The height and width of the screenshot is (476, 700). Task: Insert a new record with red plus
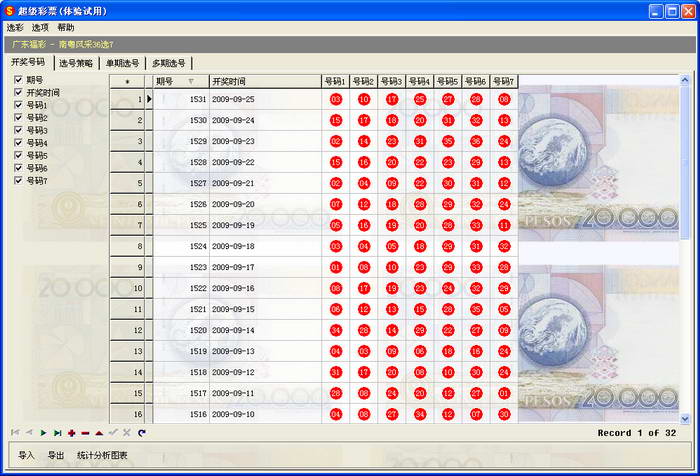(71, 433)
